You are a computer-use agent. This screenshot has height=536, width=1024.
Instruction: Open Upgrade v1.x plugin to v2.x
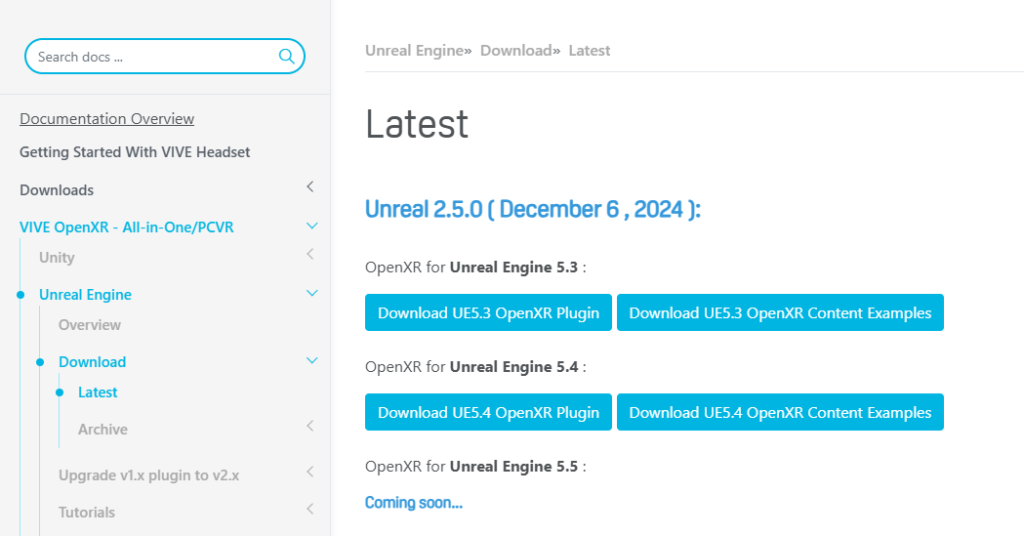point(149,475)
